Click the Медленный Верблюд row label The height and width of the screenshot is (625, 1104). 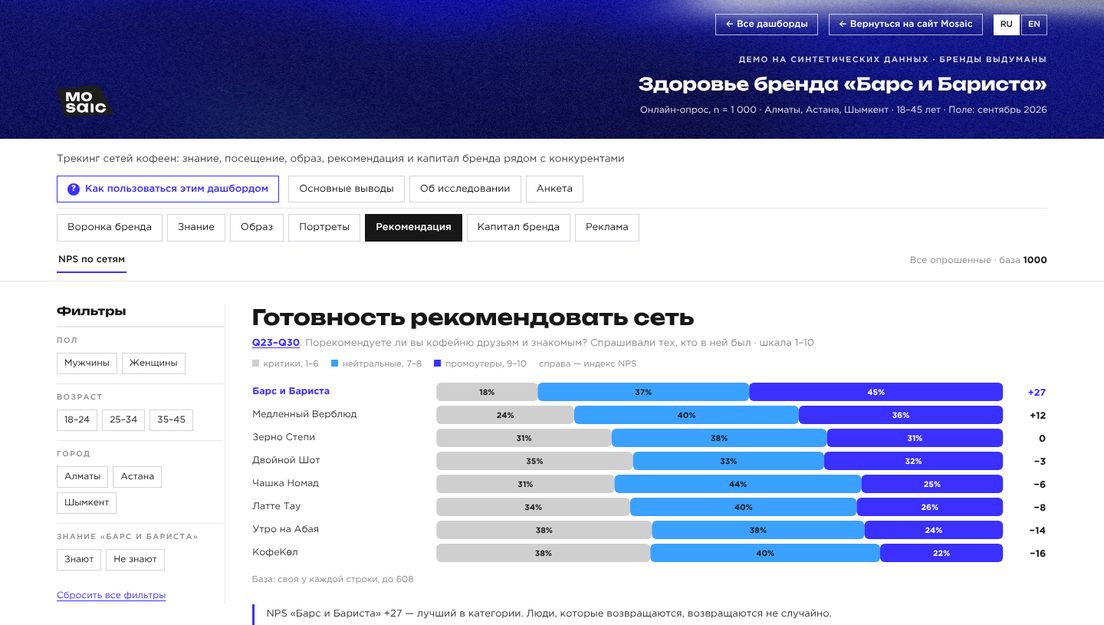[x=304, y=415]
